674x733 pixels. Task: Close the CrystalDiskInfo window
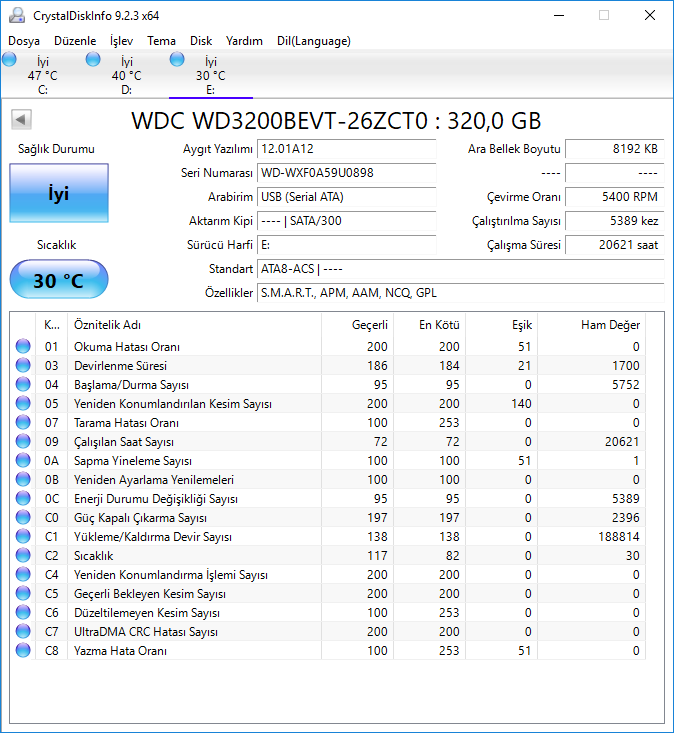(649, 15)
